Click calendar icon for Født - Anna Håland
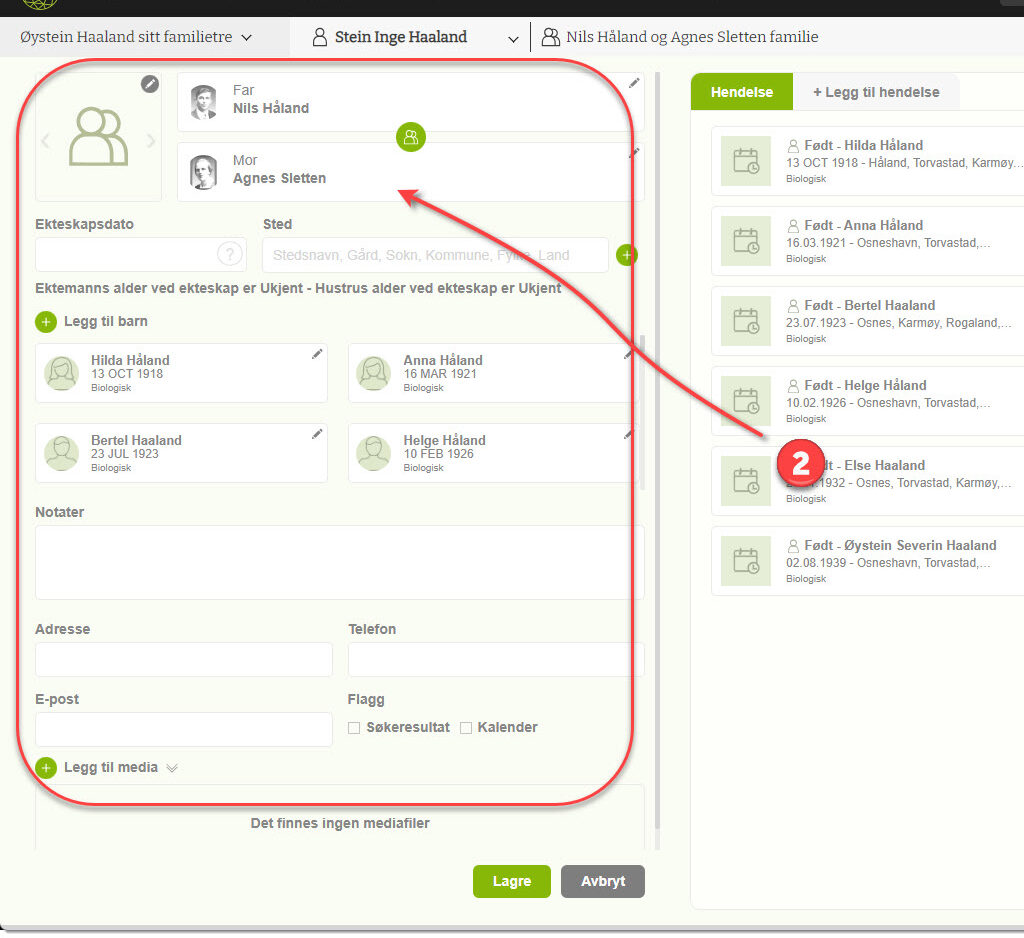The image size is (1024, 938). click(746, 241)
